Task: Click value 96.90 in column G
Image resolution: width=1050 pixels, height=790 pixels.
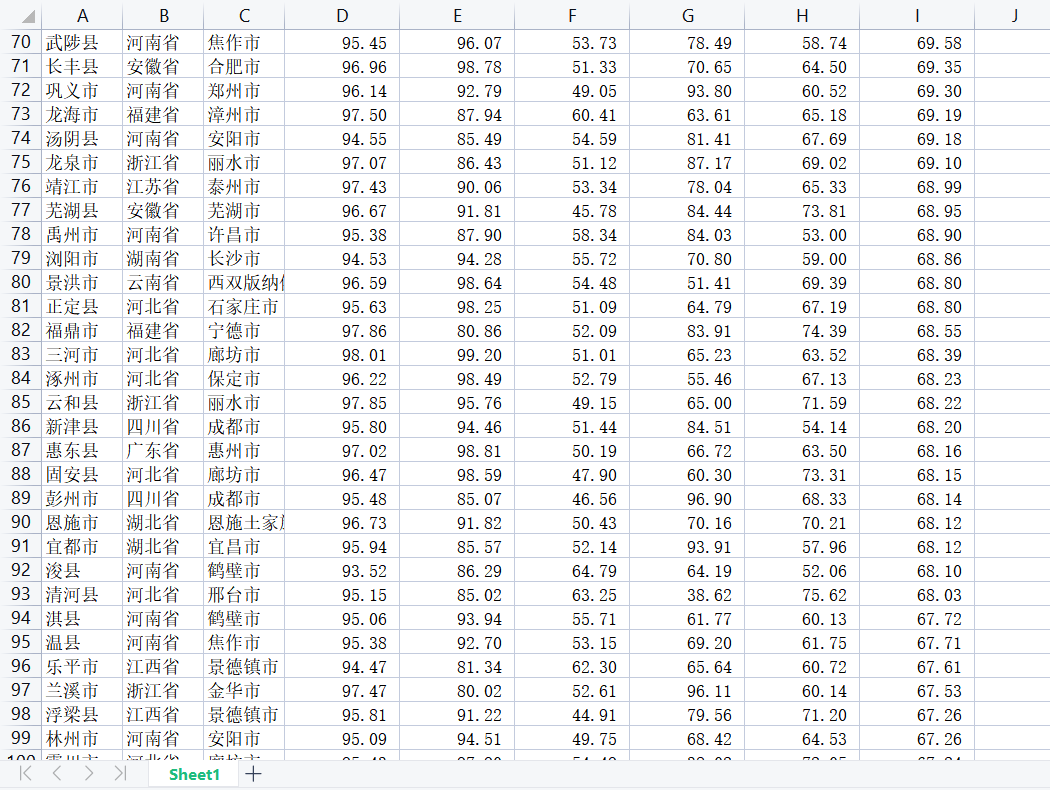Action: coord(687,499)
